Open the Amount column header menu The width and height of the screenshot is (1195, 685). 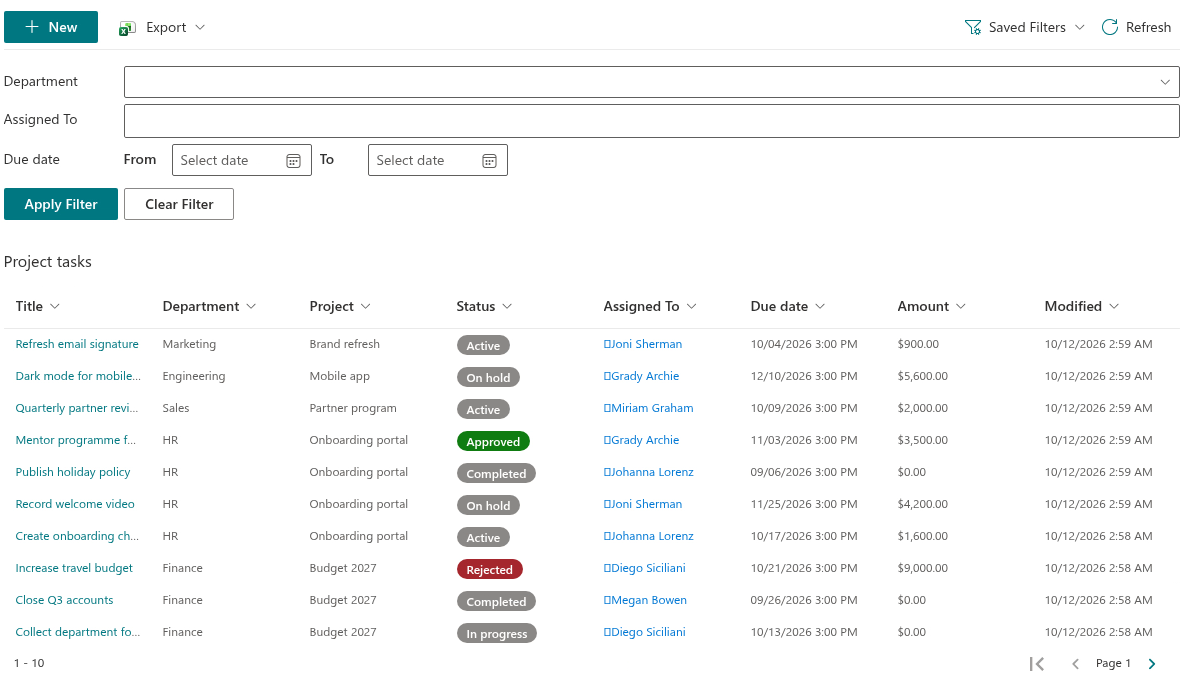(x=931, y=306)
